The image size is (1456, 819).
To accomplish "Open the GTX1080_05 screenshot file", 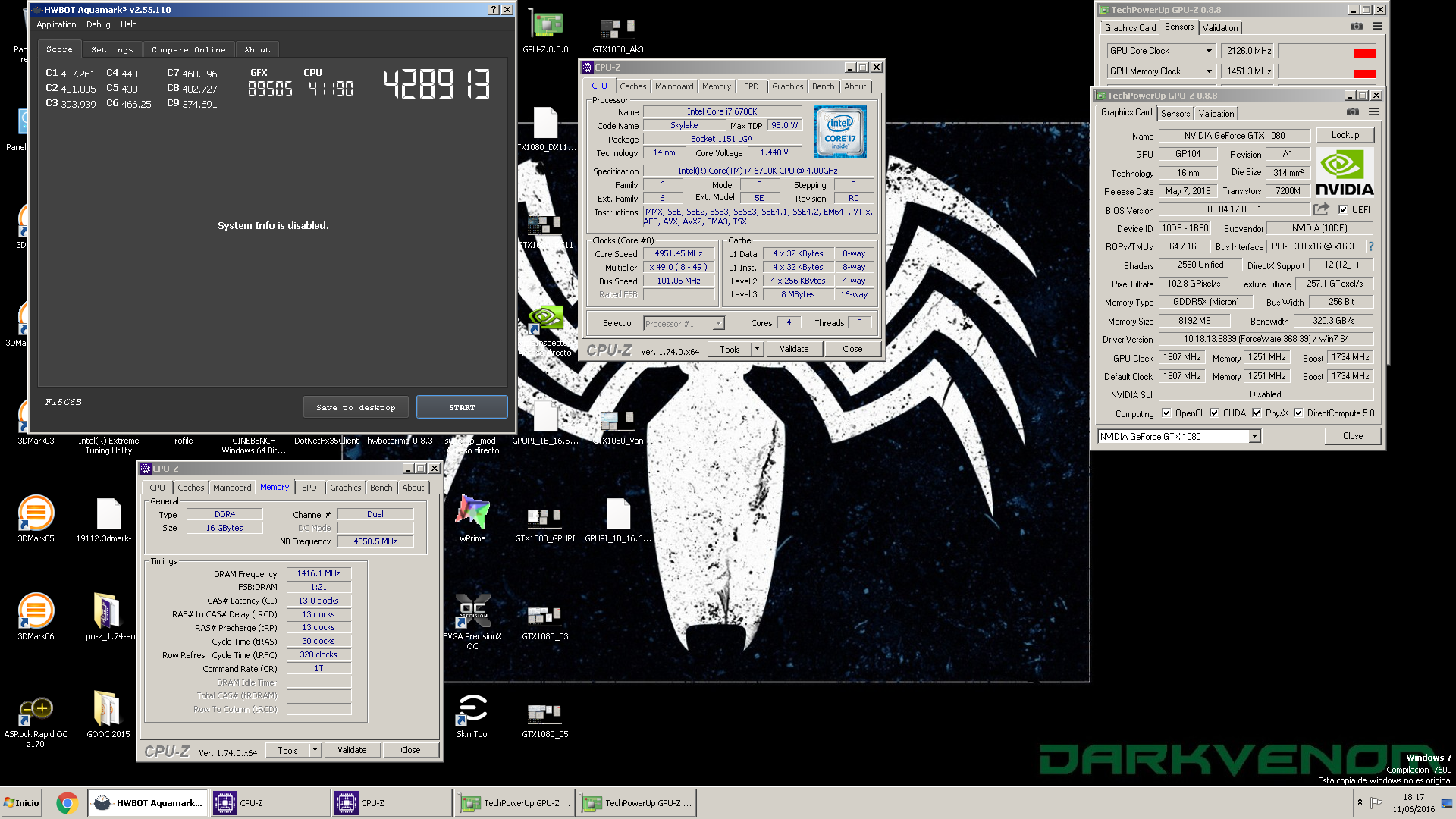I will (544, 720).
